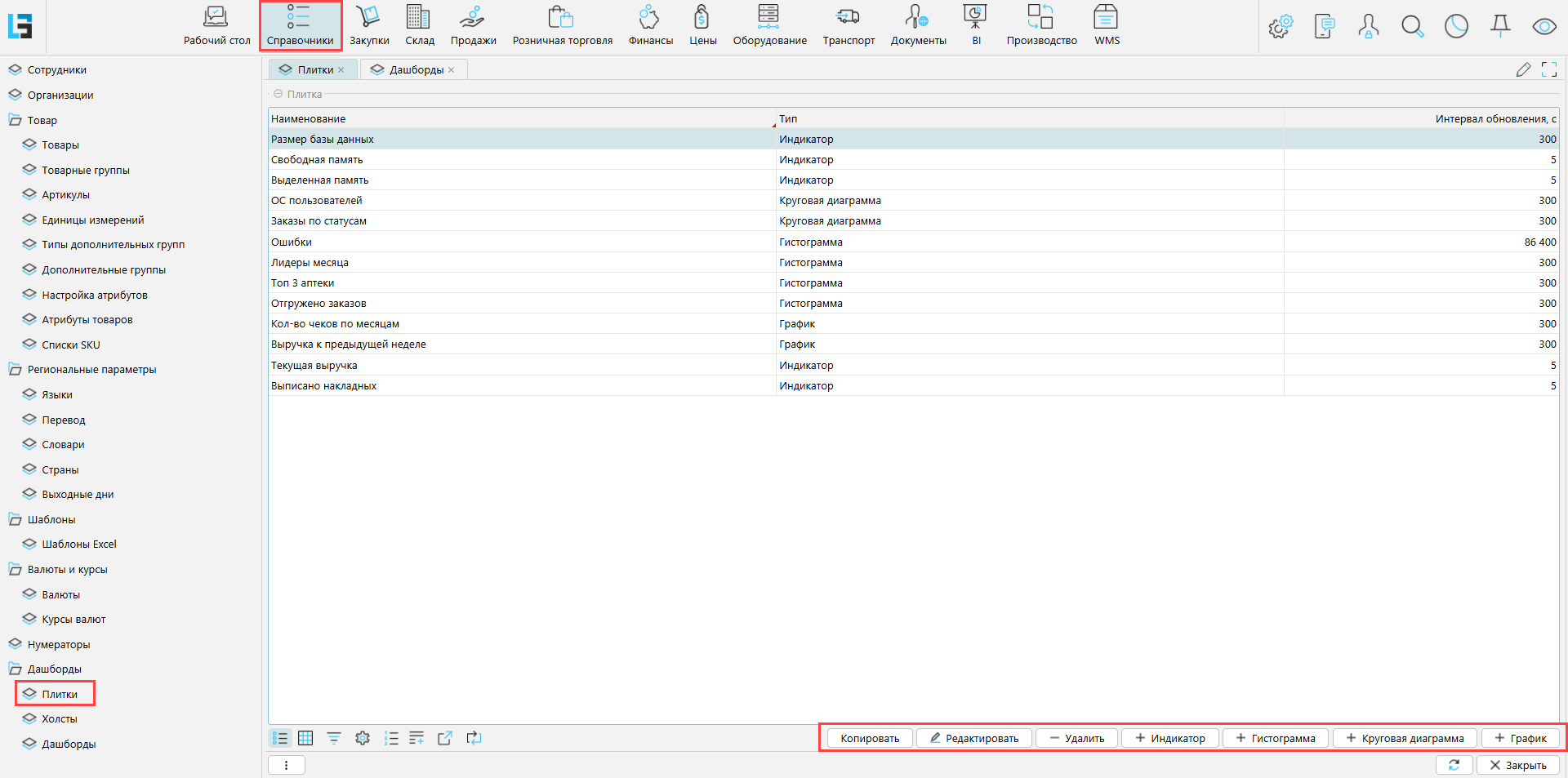This screenshot has height=778, width=1568.
Task: Click the export external-link icon below table
Action: [445, 738]
